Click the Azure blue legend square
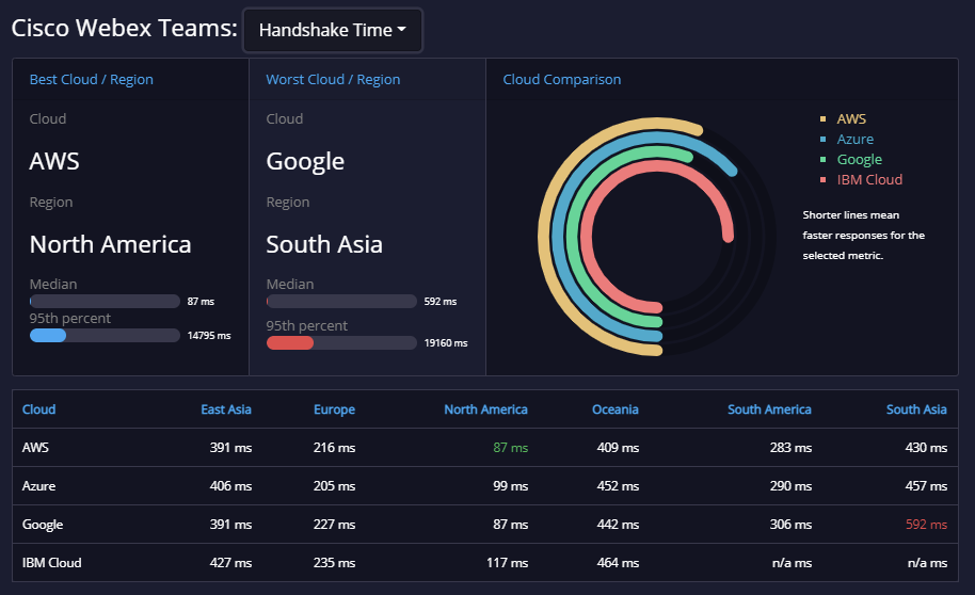Viewport: 977px width, 595px height. (823, 139)
